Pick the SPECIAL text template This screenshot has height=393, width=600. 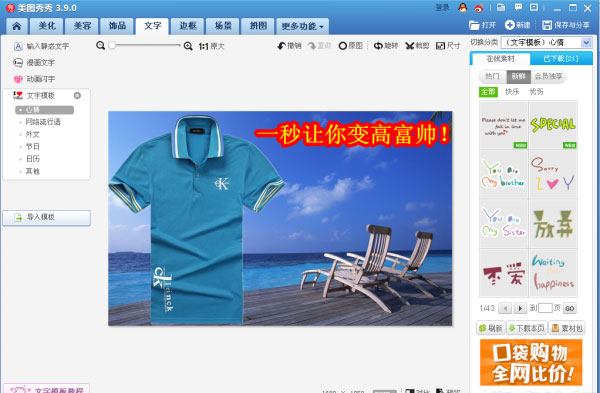pyautogui.click(x=553, y=125)
